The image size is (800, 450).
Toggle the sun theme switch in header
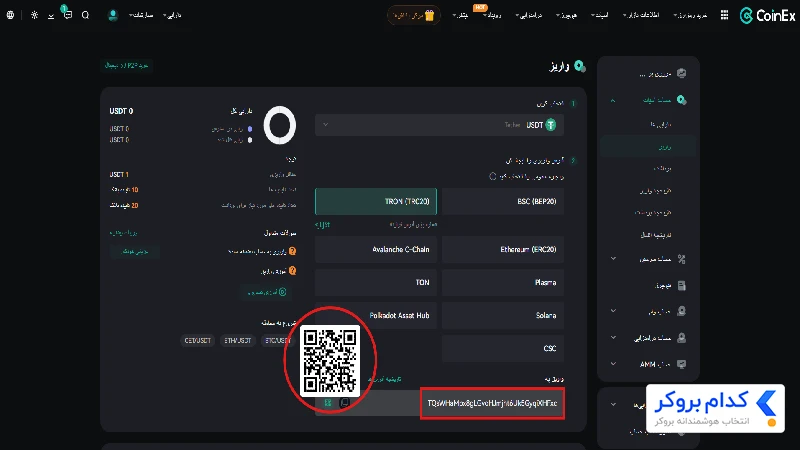[x=34, y=15]
